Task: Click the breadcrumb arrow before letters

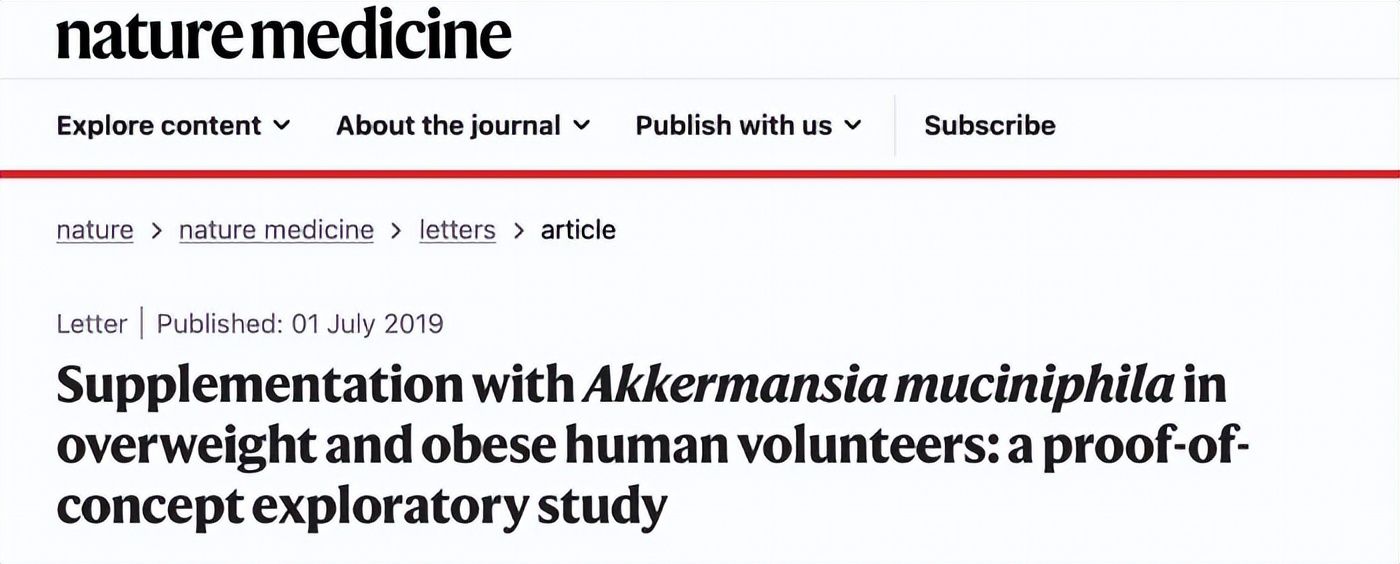Action: (397, 230)
